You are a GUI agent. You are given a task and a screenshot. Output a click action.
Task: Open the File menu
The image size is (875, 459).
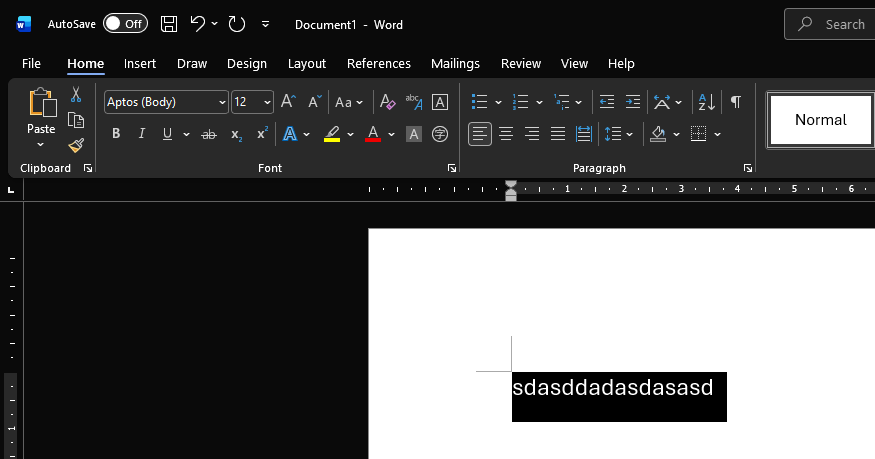click(31, 64)
